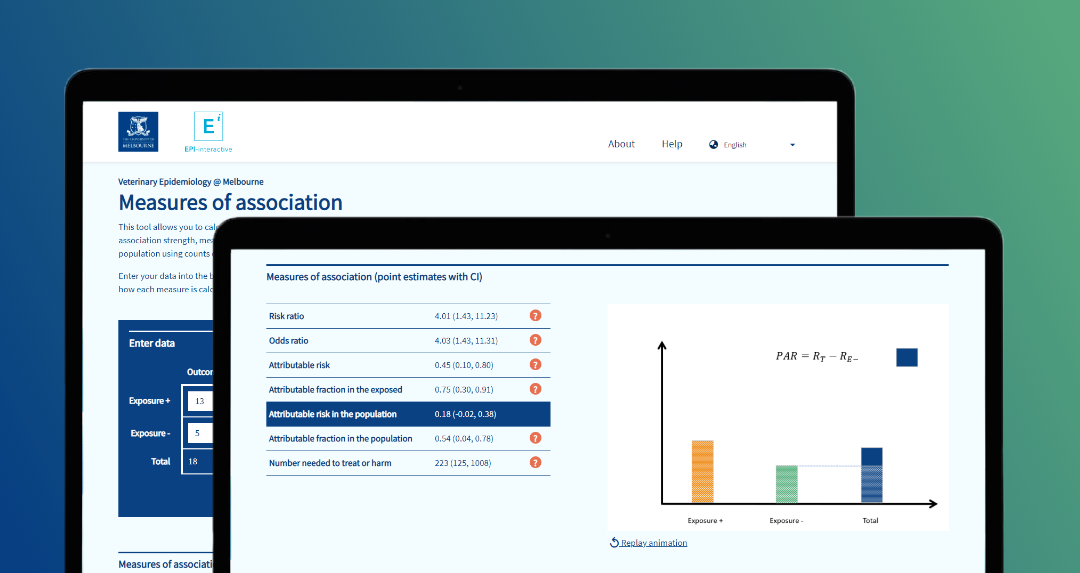This screenshot has height=573, width=1080.
Task: Click Veterinary Epidemiology @ Melbourne breadcrumb text
Action: [191, 182]
